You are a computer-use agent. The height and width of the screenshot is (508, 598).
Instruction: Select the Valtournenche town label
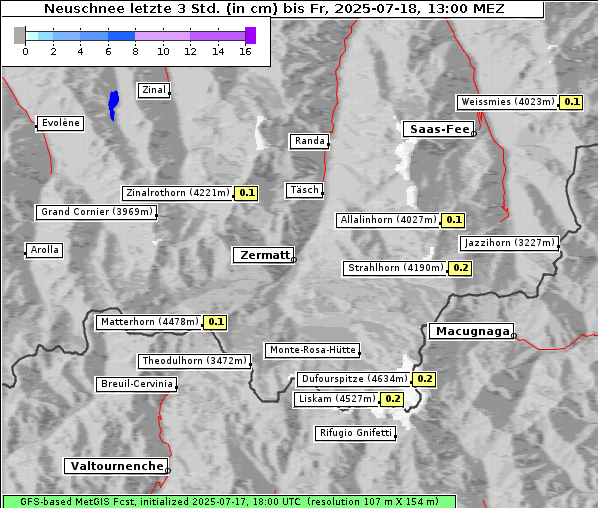coord(116,466)
